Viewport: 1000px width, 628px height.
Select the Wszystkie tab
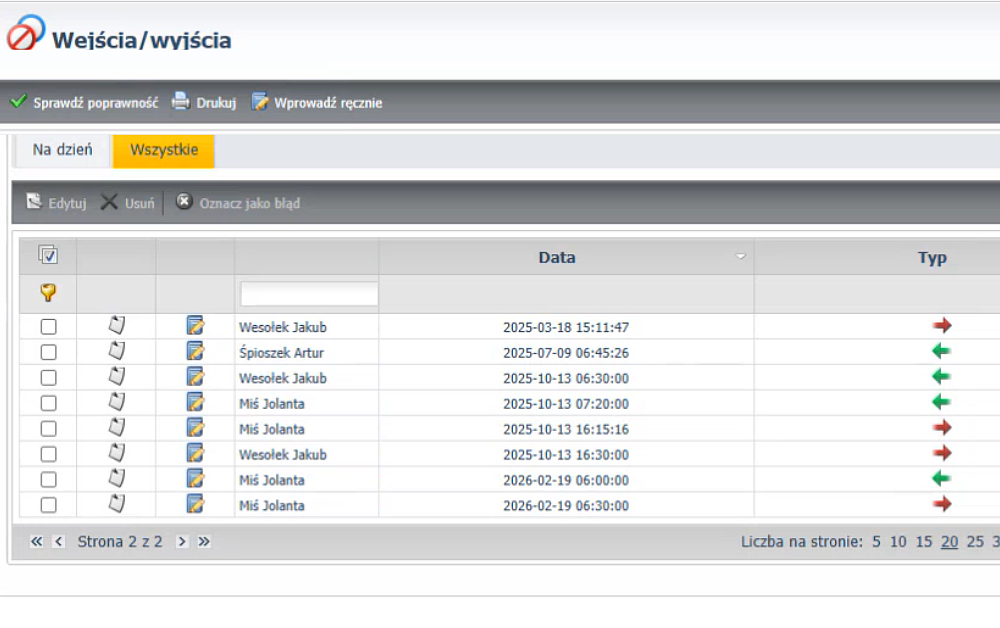tap(164, 150)
